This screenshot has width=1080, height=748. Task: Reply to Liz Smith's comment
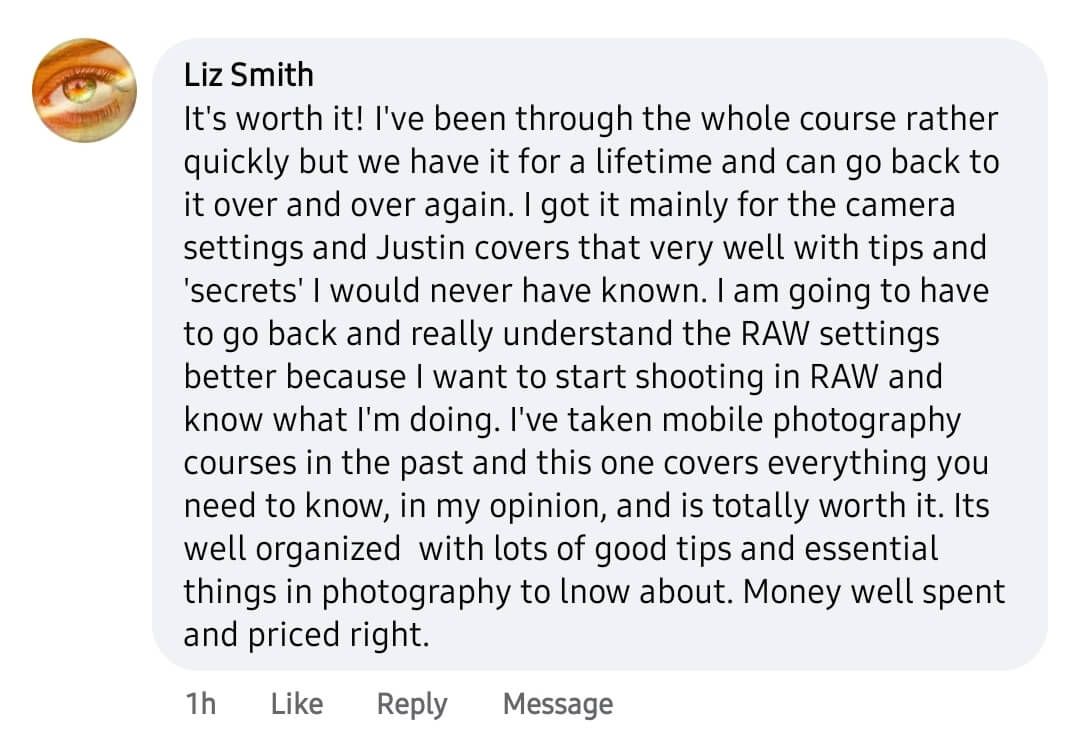coord(412,705)
